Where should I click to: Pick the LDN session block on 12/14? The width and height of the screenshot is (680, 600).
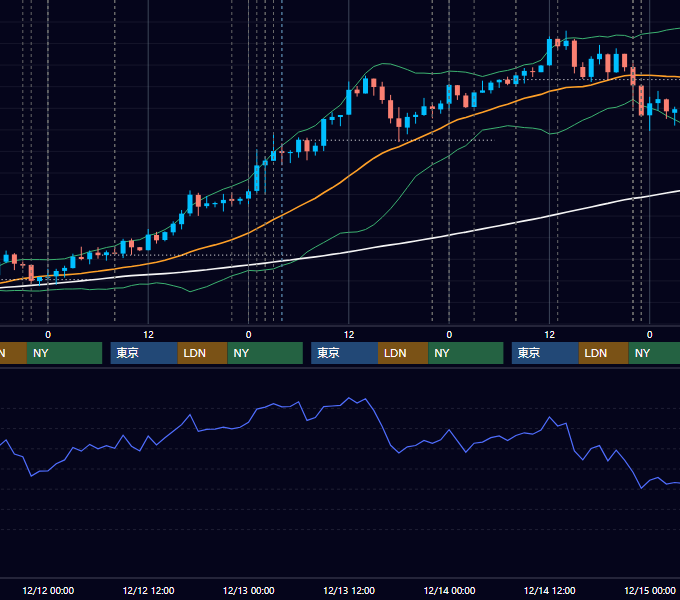click(604, 353)
